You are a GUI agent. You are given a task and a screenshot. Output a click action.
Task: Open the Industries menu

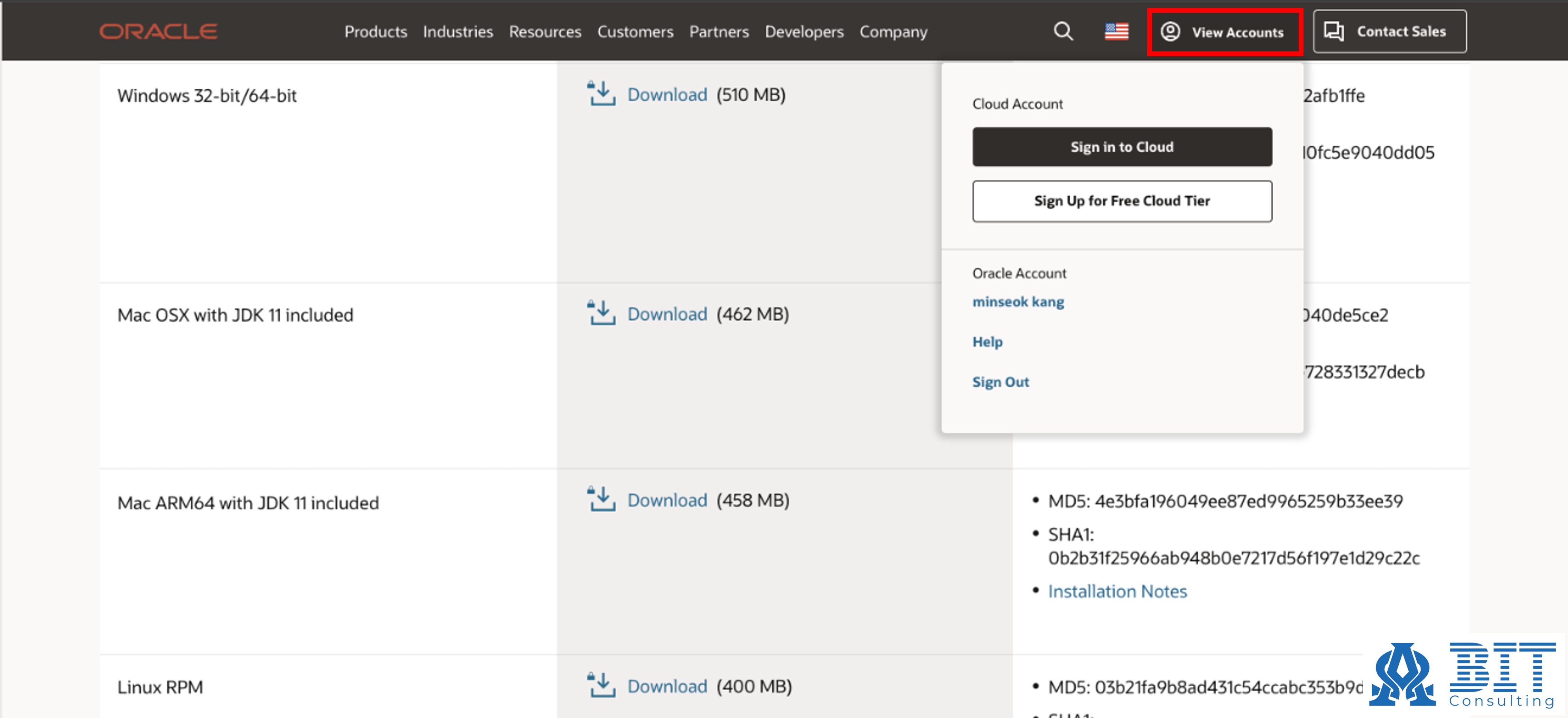(x=458, y=32)
